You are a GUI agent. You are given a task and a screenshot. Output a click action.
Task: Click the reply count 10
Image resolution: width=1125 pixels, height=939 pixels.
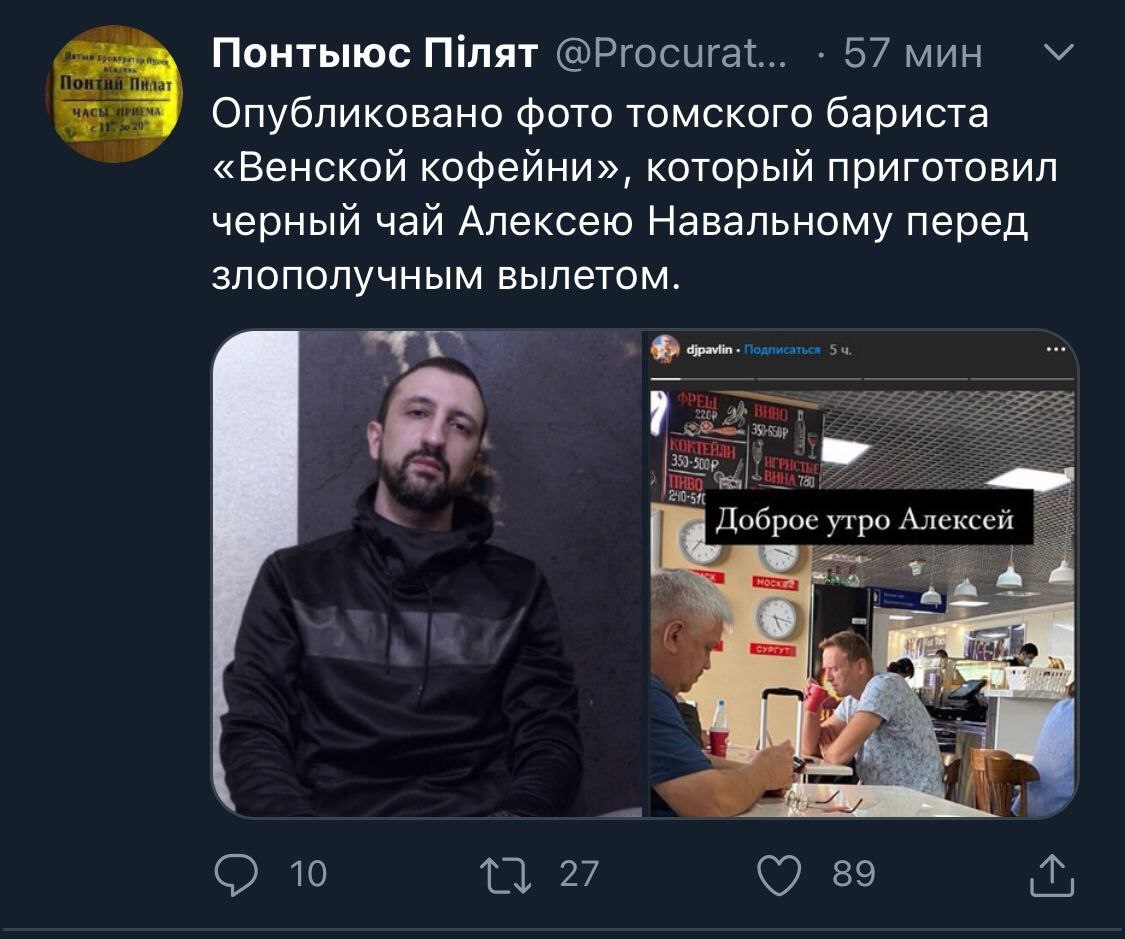pyautogui.click(x=309, y=874)
